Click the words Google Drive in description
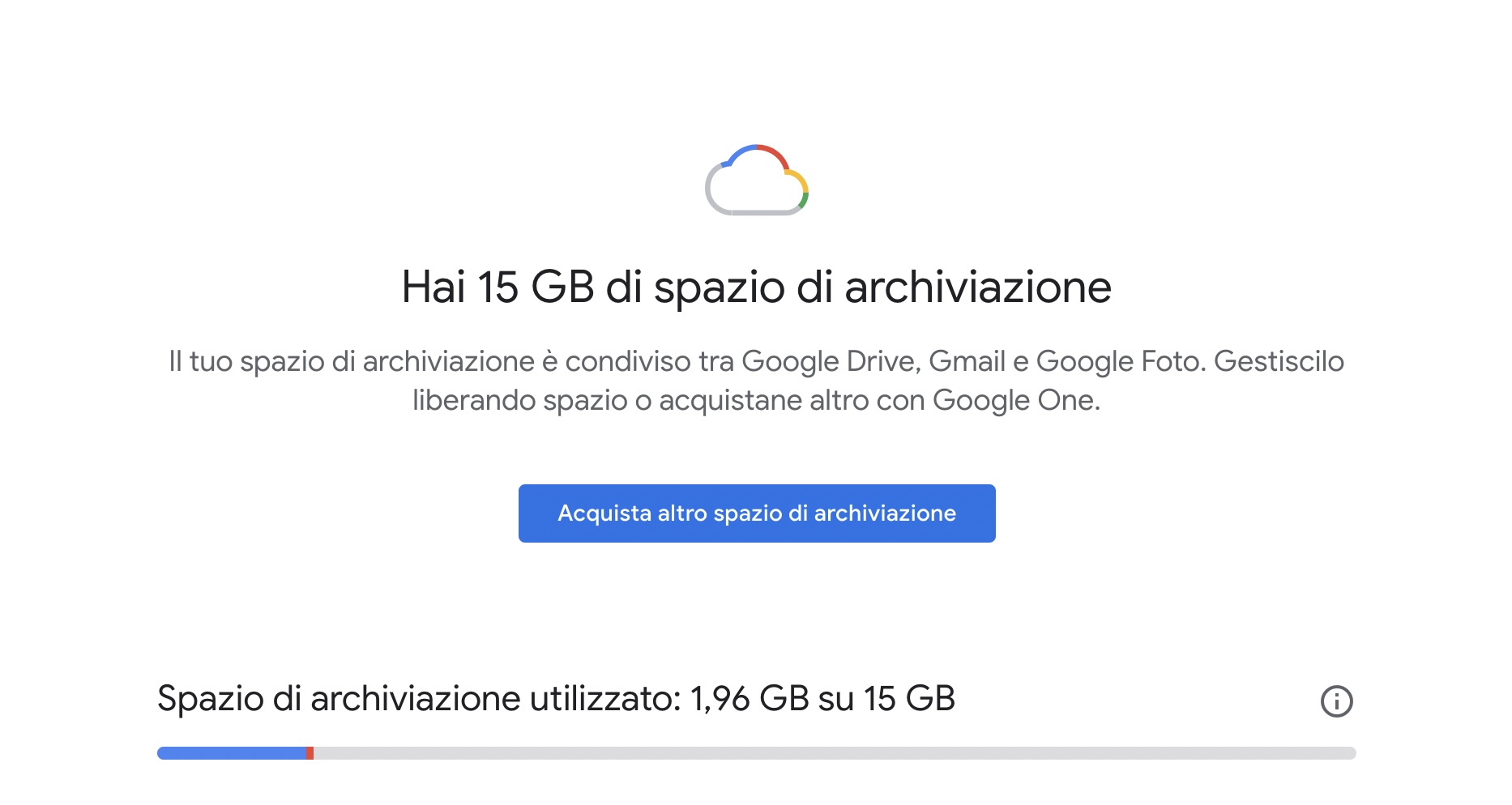This screenshot has height=805, width=1512. pos(831,361)
